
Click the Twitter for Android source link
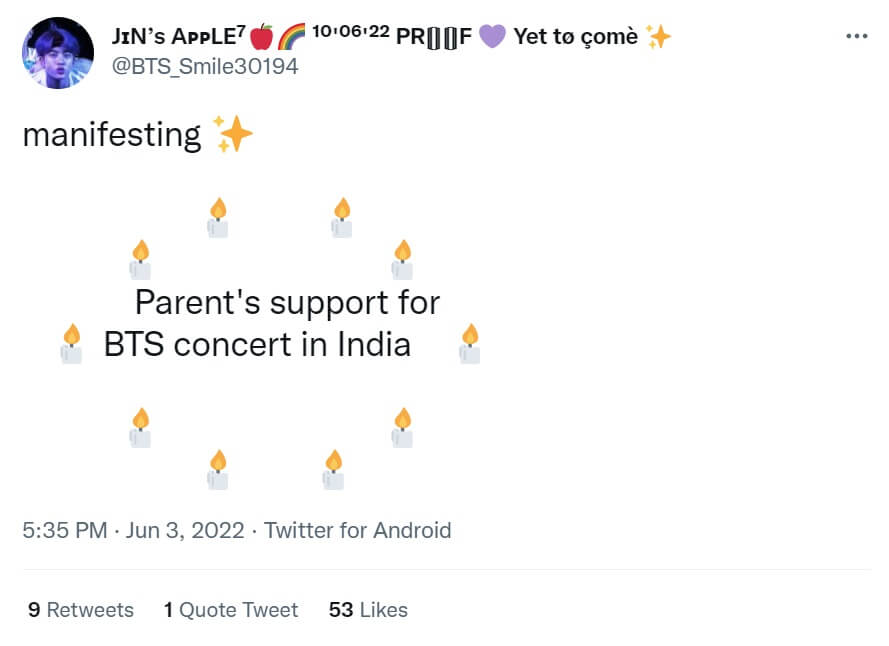tap(357, 530)
